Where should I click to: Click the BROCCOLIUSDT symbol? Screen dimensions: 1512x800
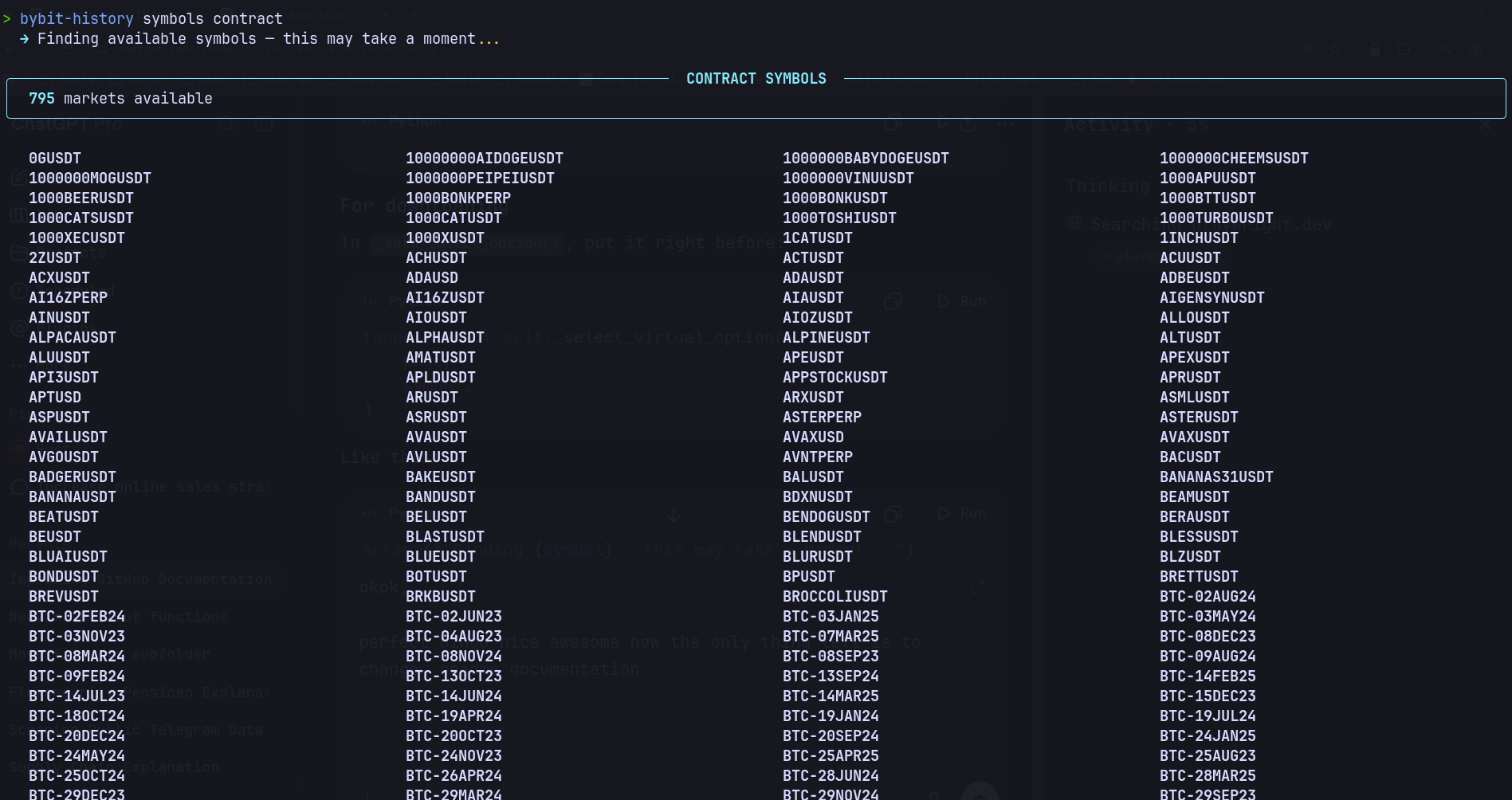click(835, 597)
